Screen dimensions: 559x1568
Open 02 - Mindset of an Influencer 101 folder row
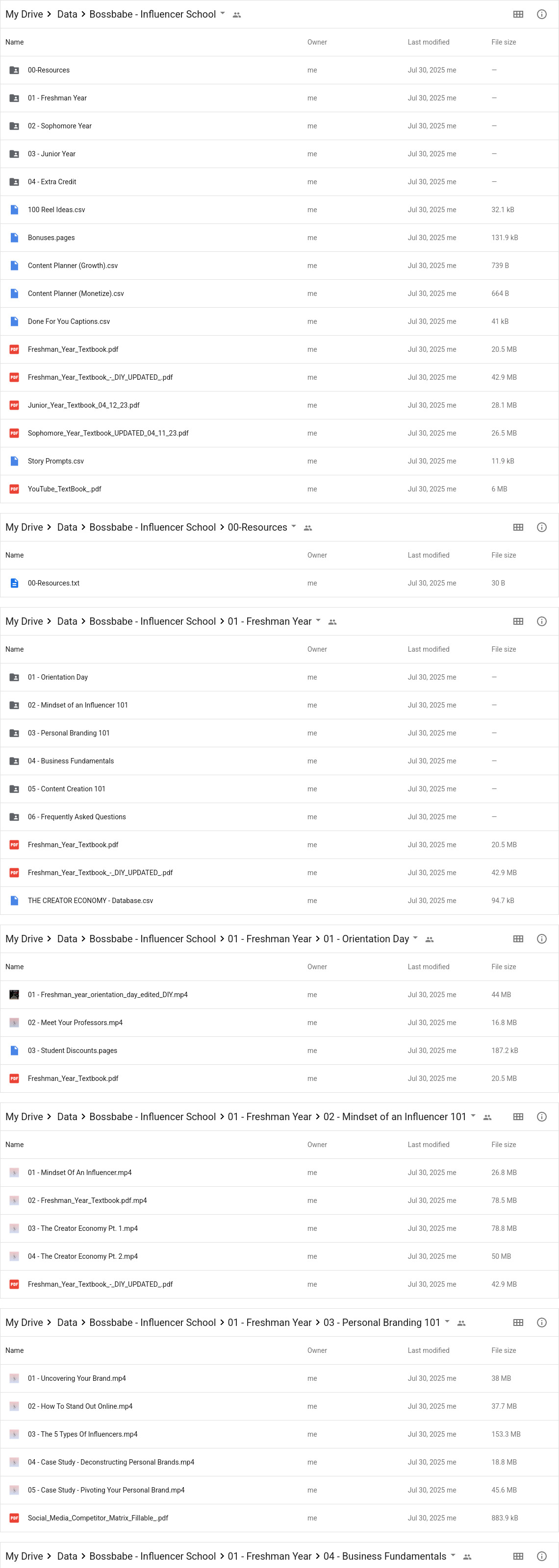coord(279,706)
